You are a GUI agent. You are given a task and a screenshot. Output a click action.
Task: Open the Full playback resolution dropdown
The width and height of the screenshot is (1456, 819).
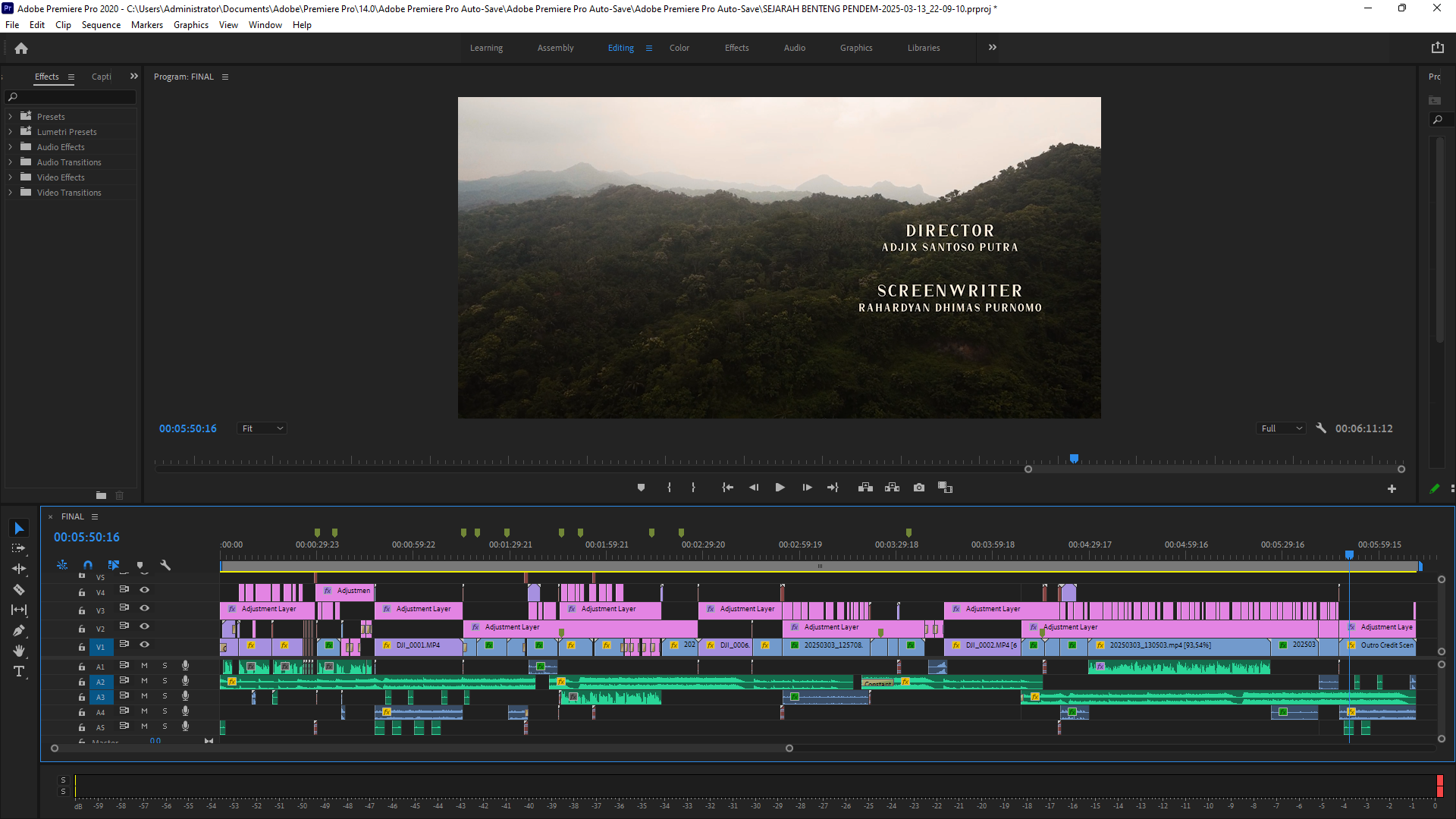1282,428
